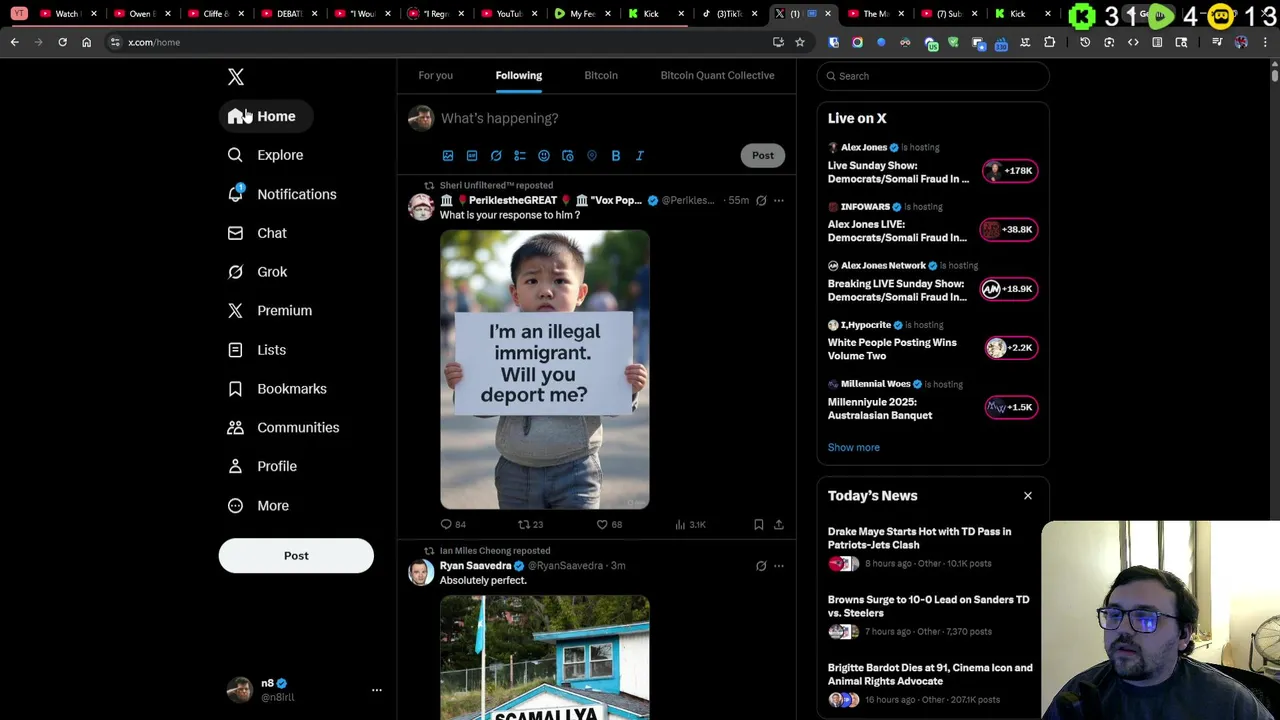
Task: Open Bookmarks from the sidebar
Action: point(278,389)
